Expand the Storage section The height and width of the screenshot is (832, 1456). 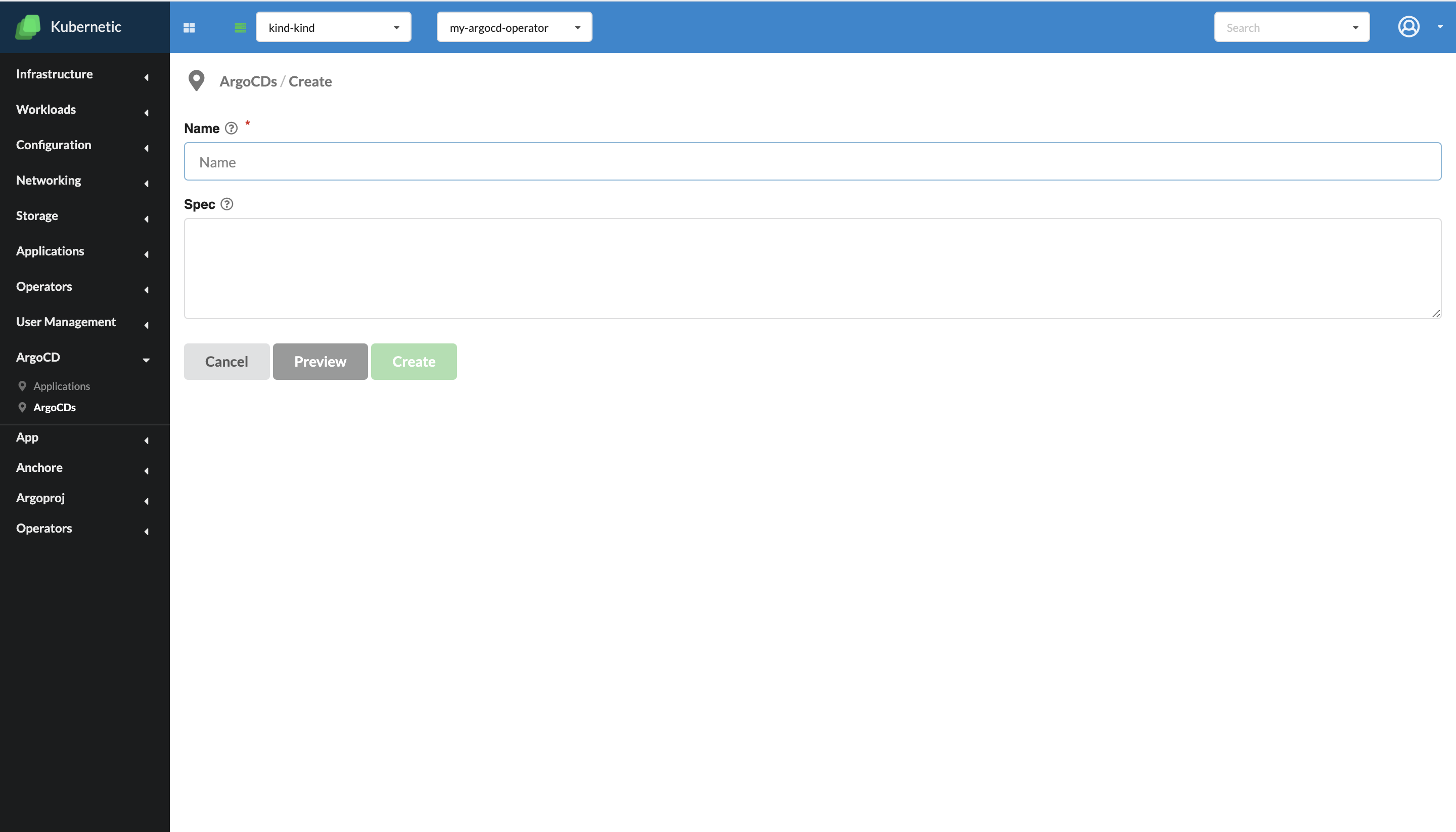(84, 216)
